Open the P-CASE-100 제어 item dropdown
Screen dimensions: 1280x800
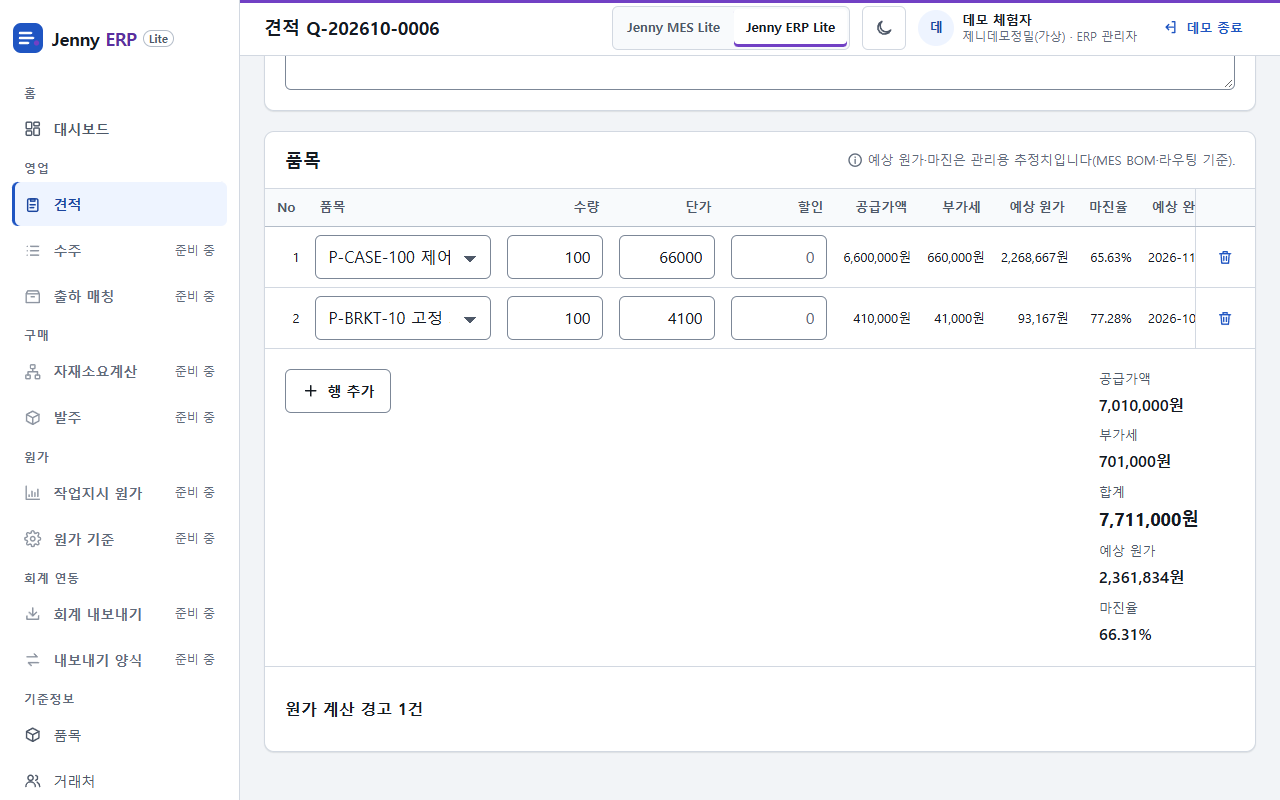[x=403, y=257]
